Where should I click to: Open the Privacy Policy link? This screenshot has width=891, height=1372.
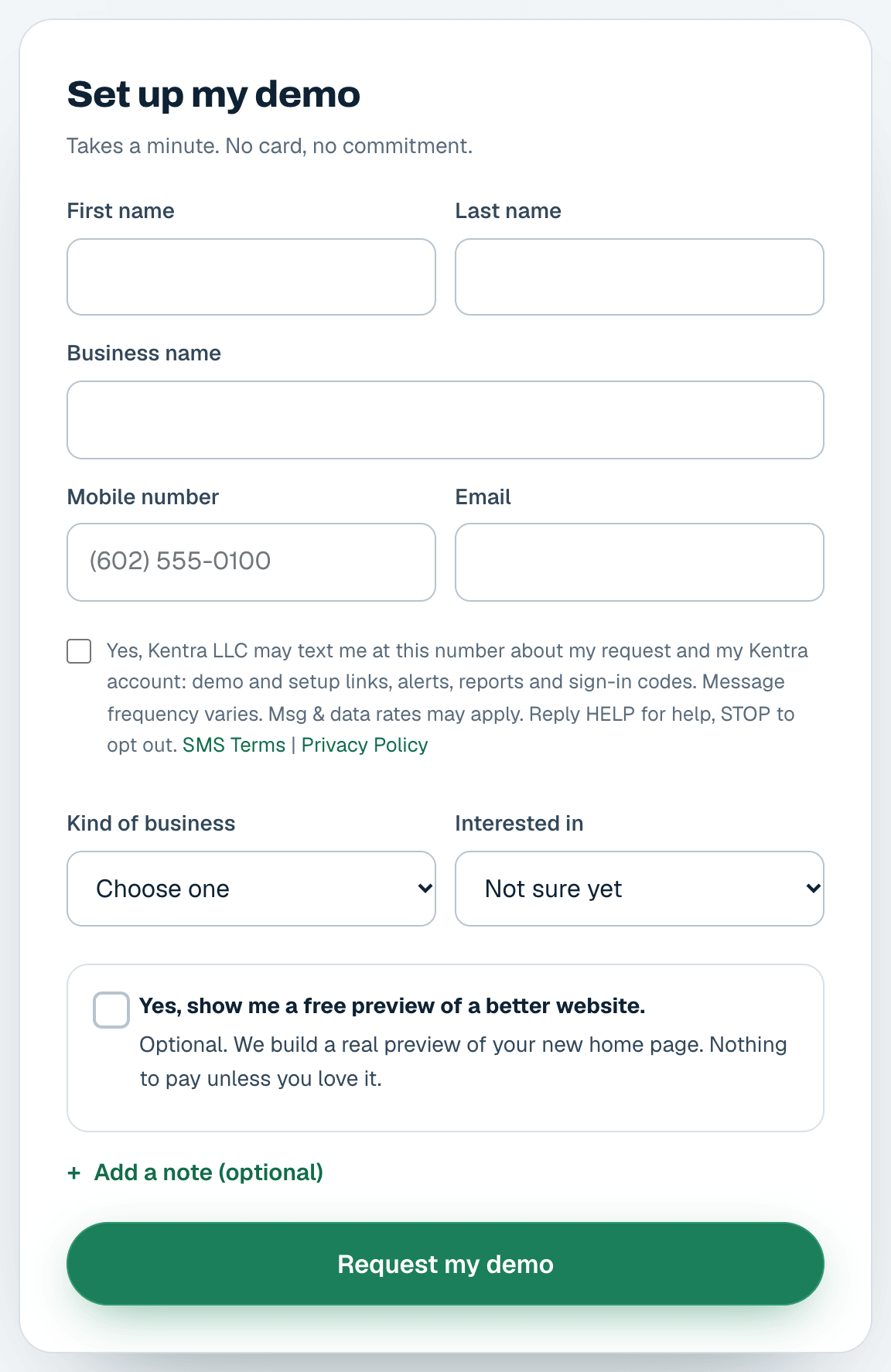pyautogui.click(x=364, y=745)
